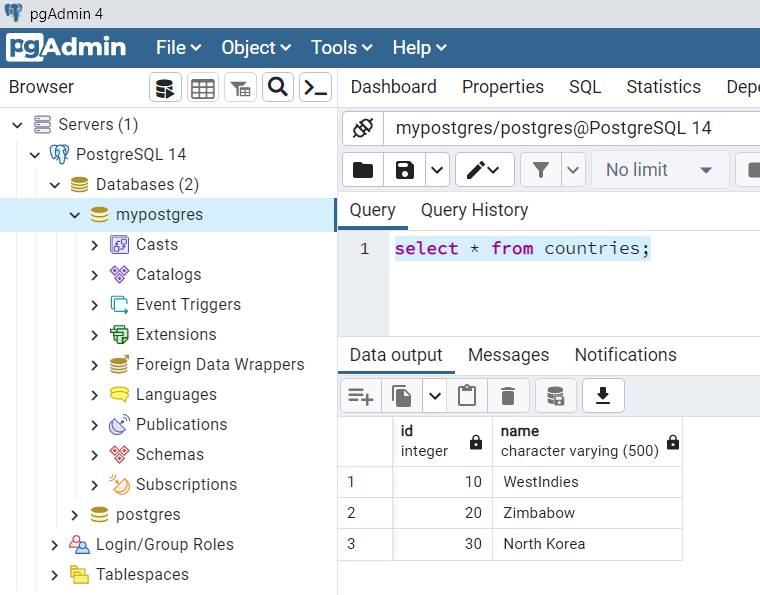
Task: Select the Catalogs node icon
Action: coord(119,275)
